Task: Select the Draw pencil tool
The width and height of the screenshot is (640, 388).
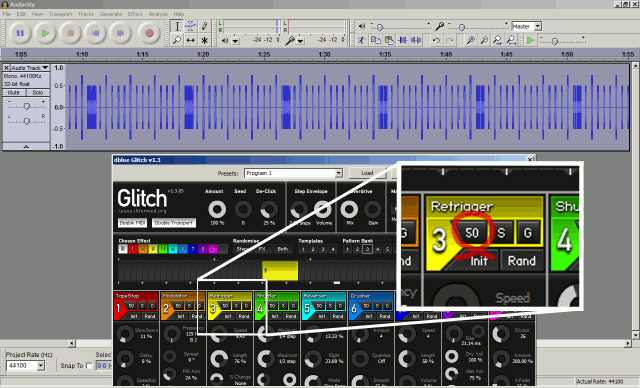Action: [x=204, y=27]
